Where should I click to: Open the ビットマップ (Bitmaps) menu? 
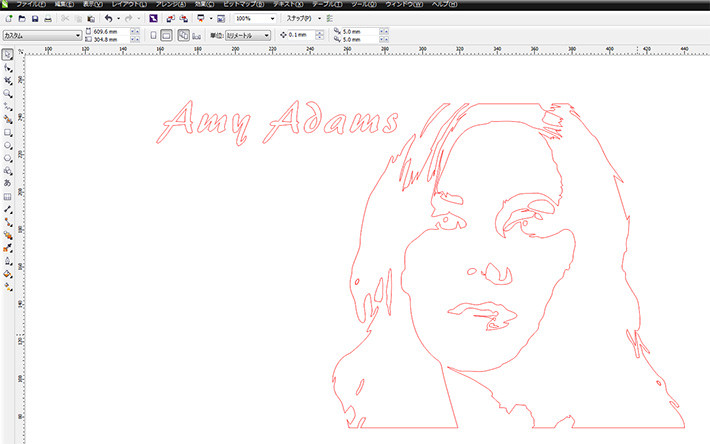[x=244, y=5]
